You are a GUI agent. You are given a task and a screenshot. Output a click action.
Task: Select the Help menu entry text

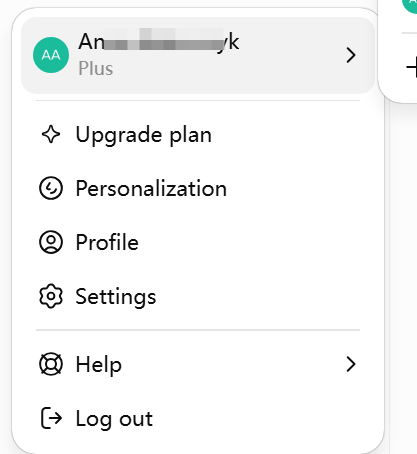(99, 364)
